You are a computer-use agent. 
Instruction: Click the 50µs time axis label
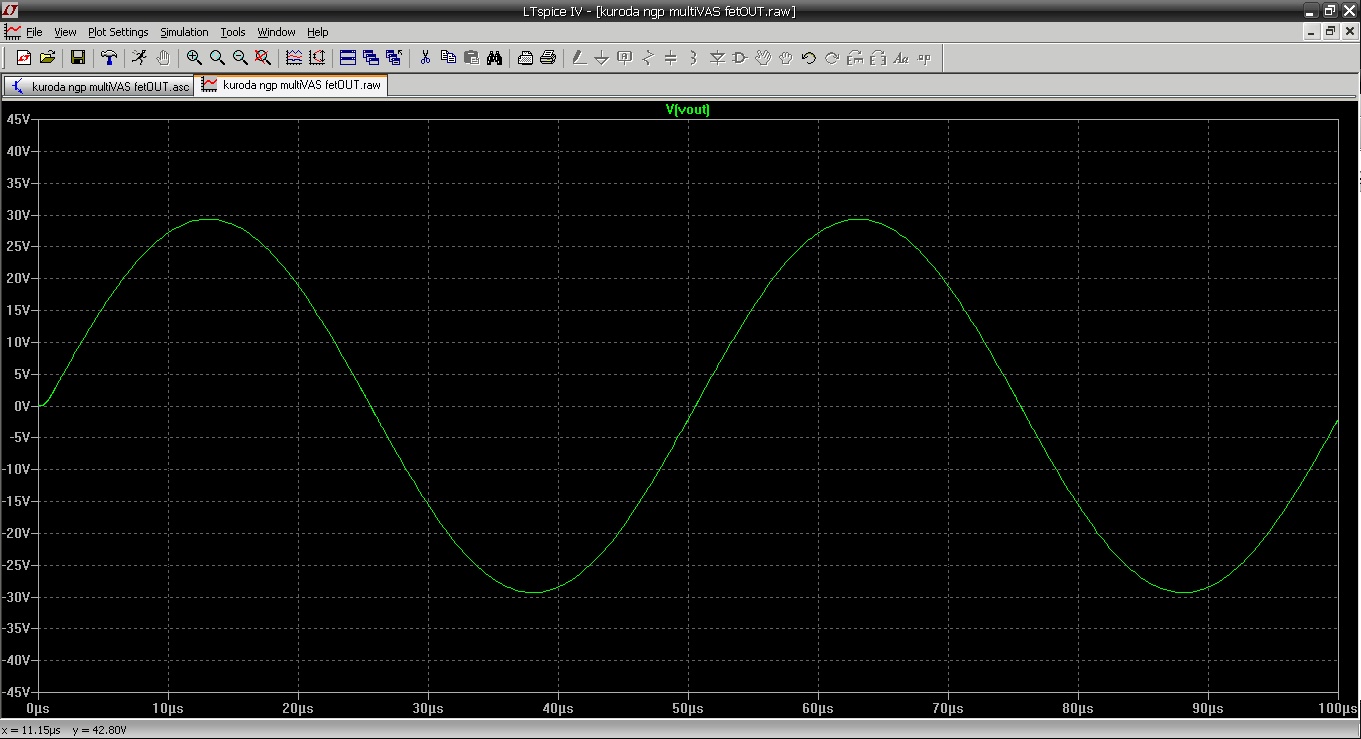pyautogui.click(x=688, y=708)
